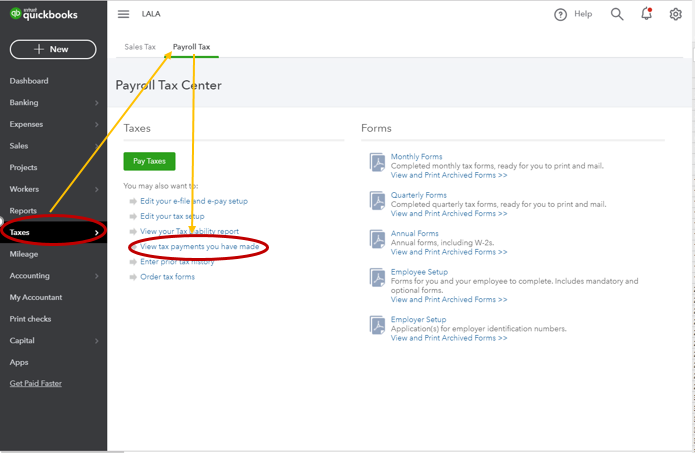Open the Get Paid Faster link
This screenshot has width=696, height=454.
(36, 383)
